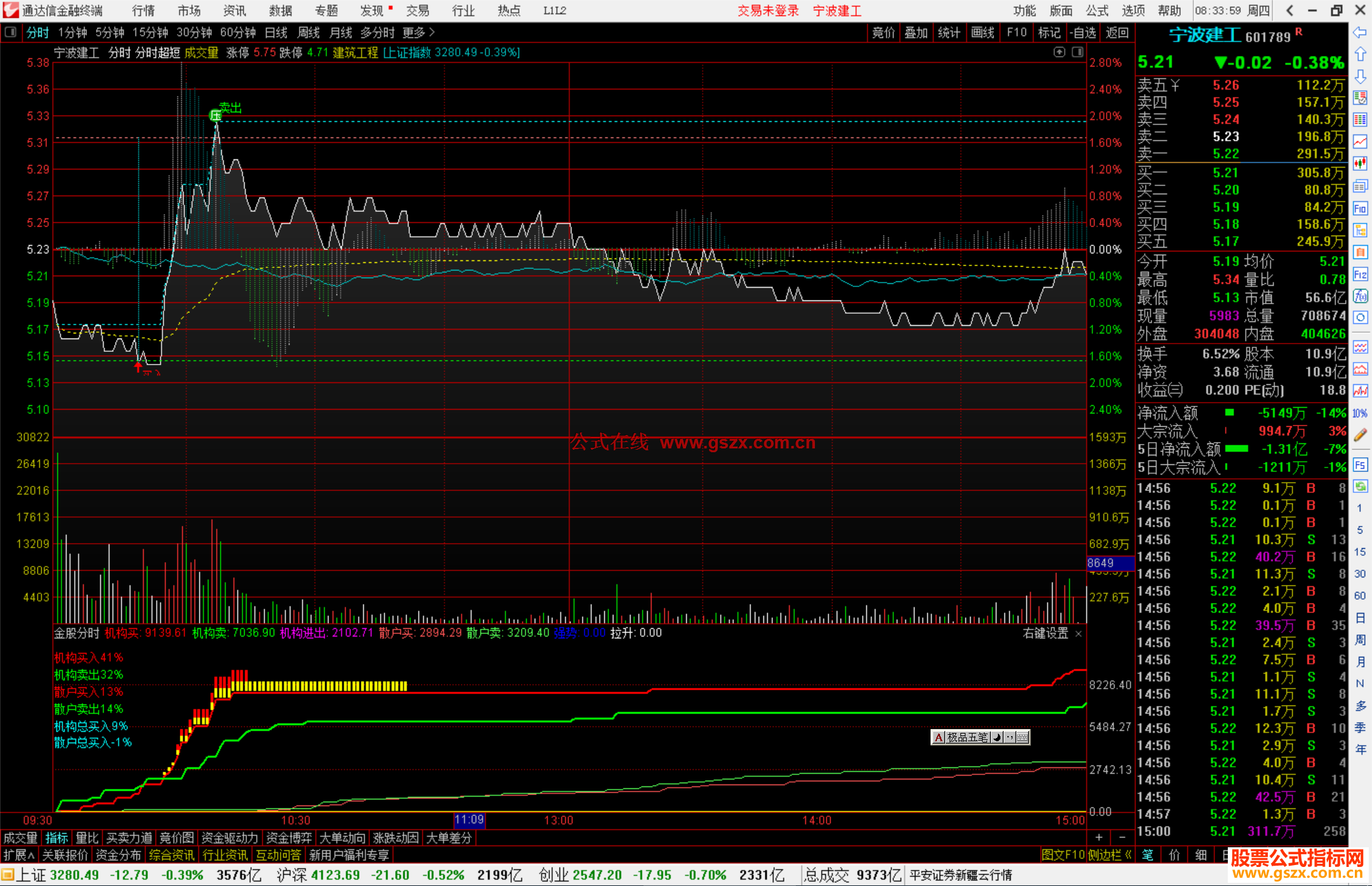
Task: Switch to the 资金博弈 indicator tab
Action: (x=289, y=838)
